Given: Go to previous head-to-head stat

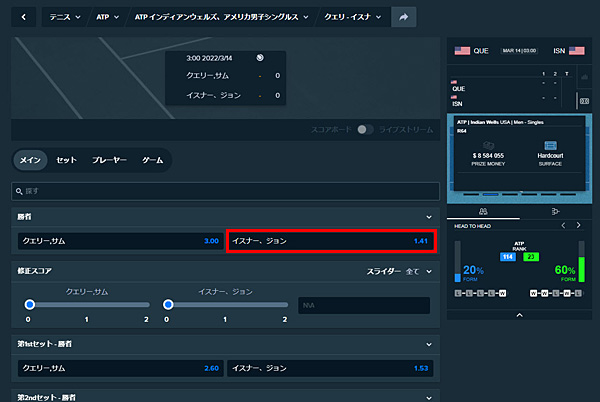Looking at the screenshot, I should (x=563, y=226).
